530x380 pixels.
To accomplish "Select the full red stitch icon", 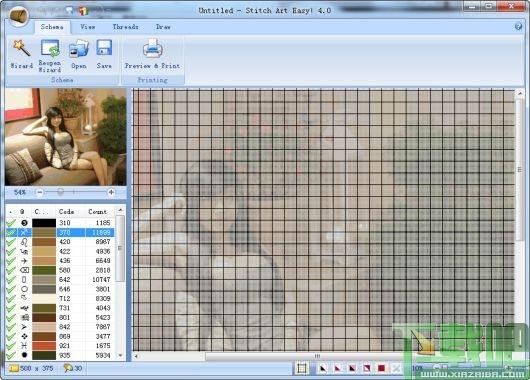I will 381,368.
